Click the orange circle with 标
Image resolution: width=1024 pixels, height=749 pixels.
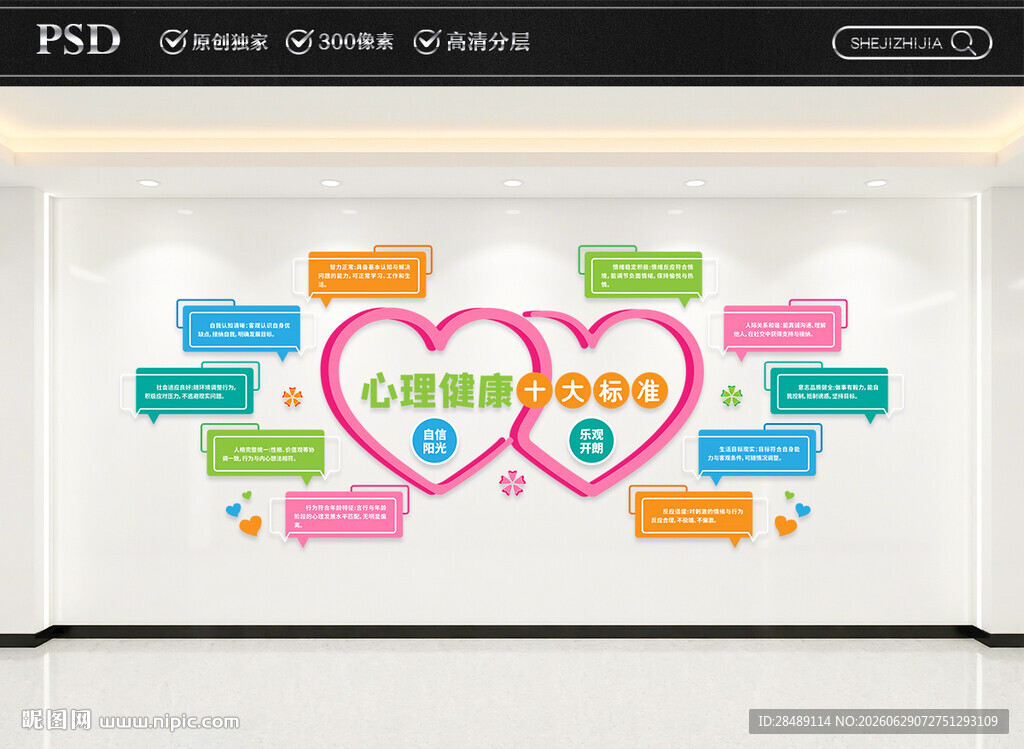[611, 390]
